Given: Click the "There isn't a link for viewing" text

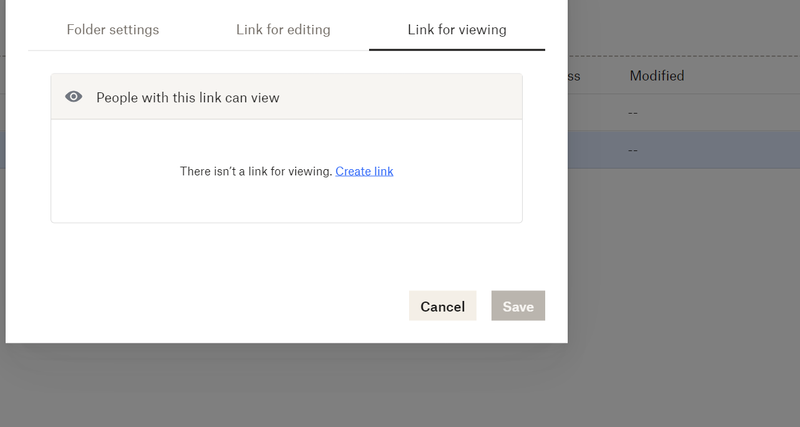Looking at the screenshot, I should coord(255,171).
